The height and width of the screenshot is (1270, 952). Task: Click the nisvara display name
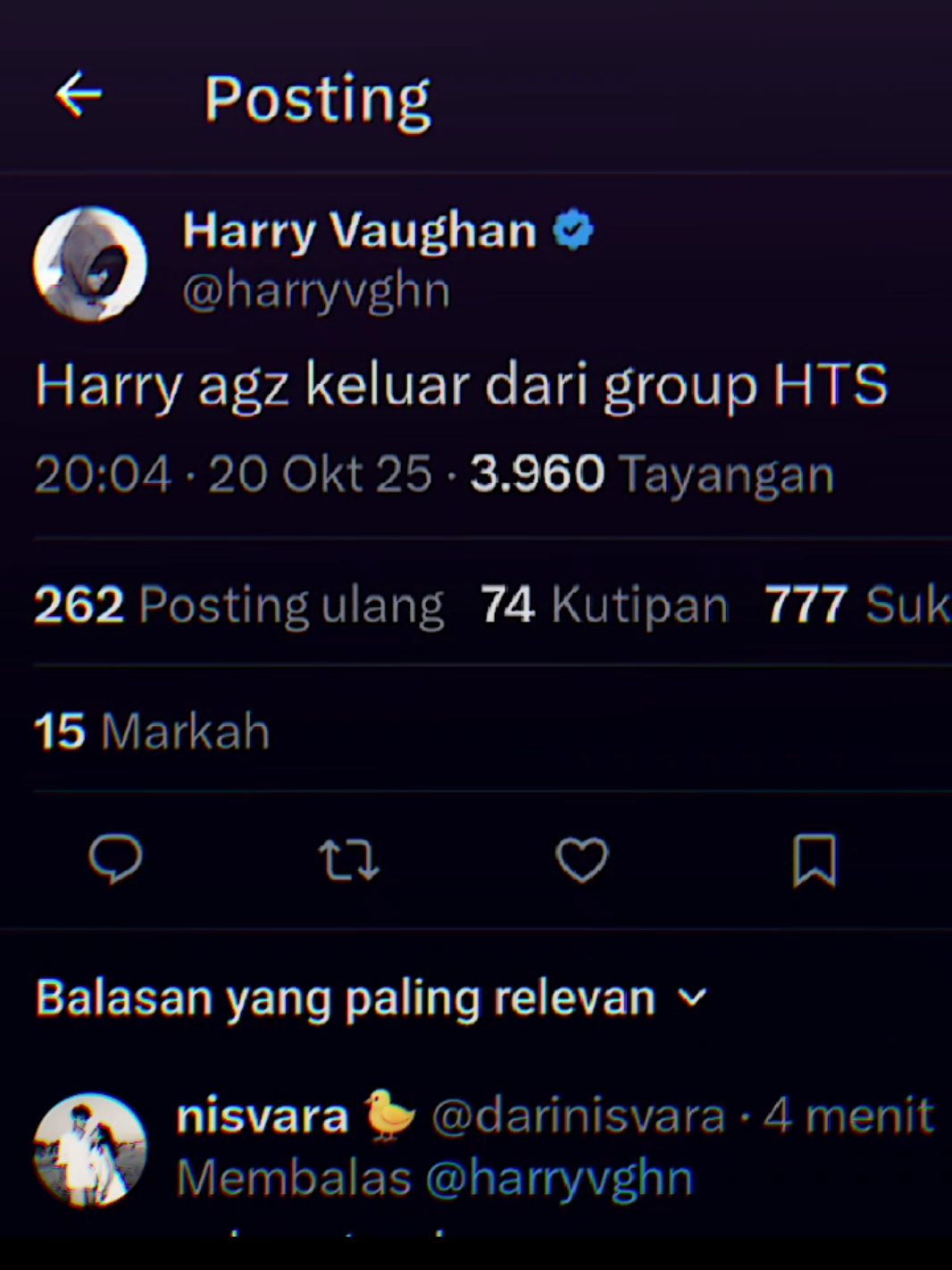(262, 1116)
